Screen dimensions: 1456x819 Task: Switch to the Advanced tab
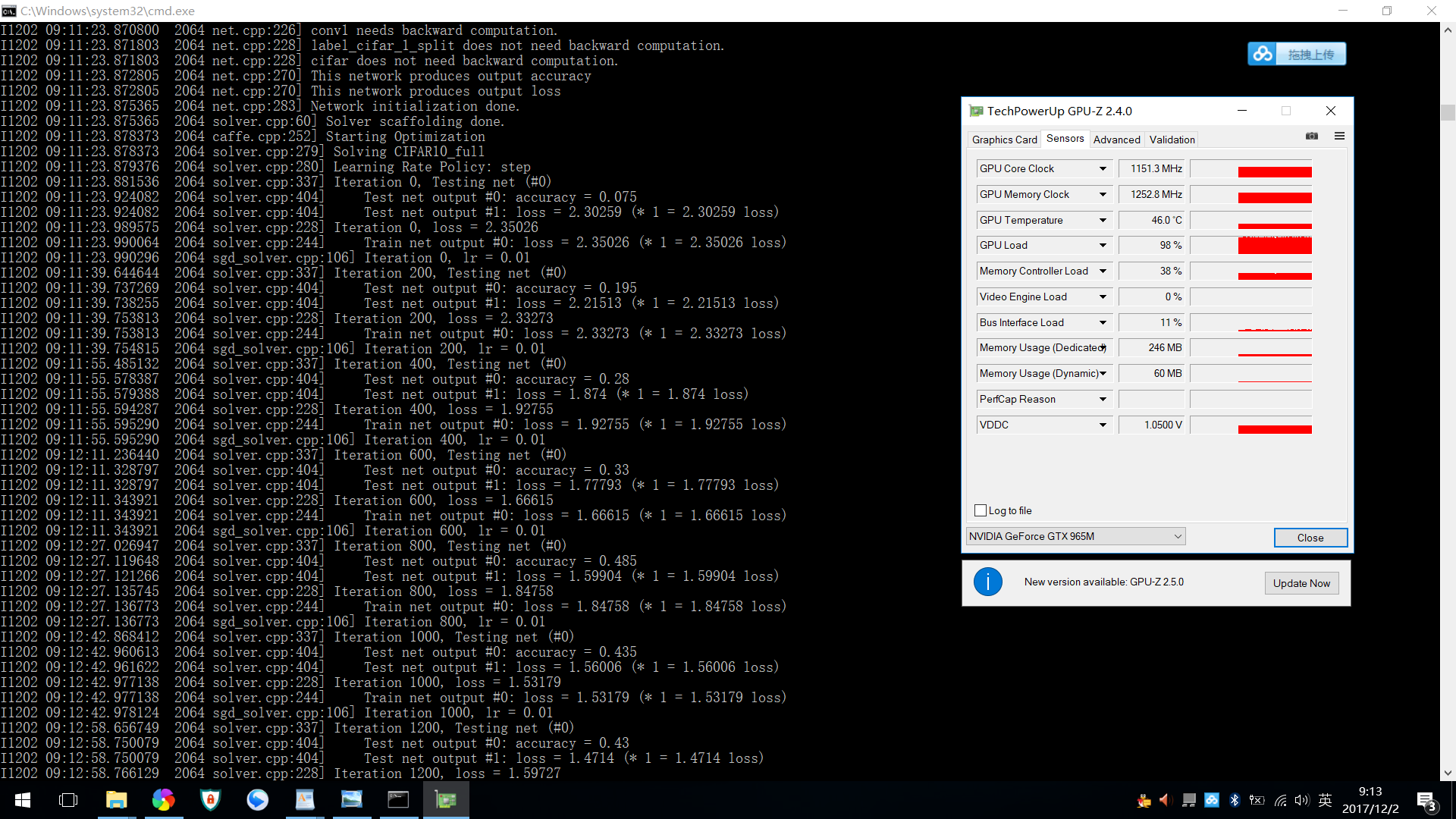pos(1116,140)
